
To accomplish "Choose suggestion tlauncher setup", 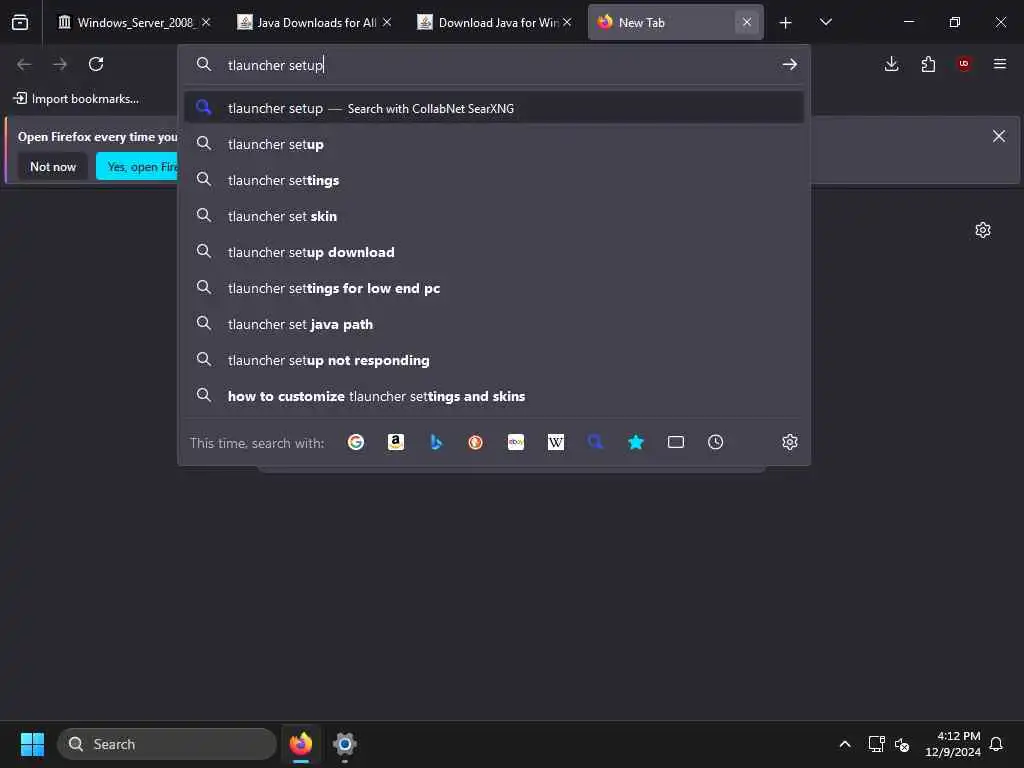I will click(494, 144).
